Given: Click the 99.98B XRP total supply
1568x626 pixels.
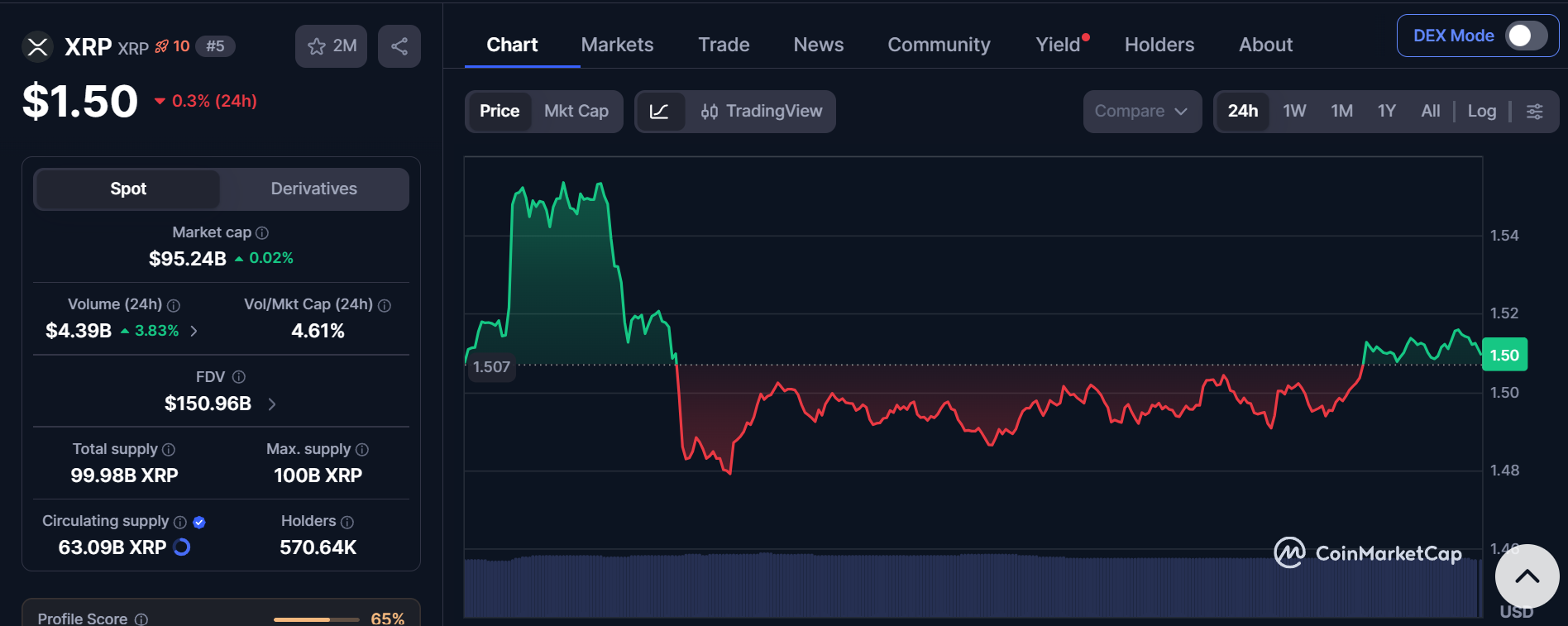Looking at the screenshot, I should point(124,475).
